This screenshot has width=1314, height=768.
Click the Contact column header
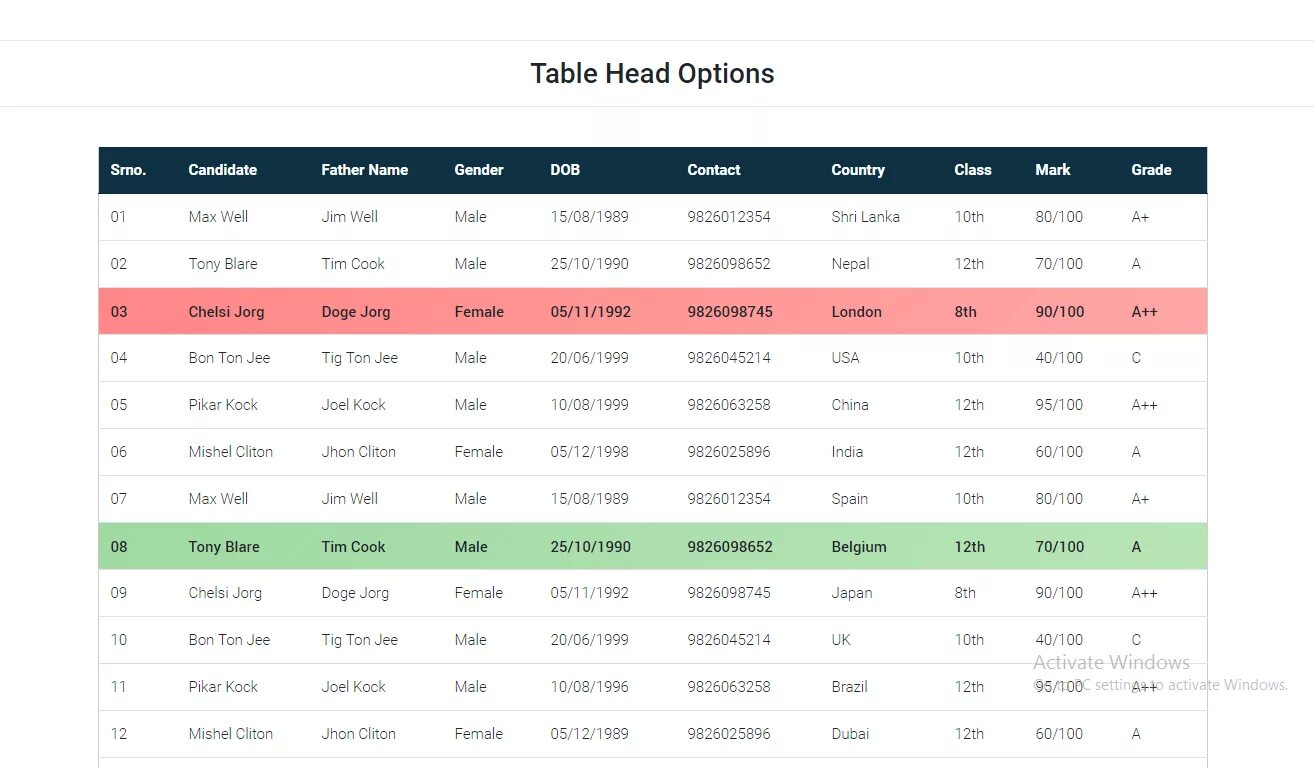(714, 170)
